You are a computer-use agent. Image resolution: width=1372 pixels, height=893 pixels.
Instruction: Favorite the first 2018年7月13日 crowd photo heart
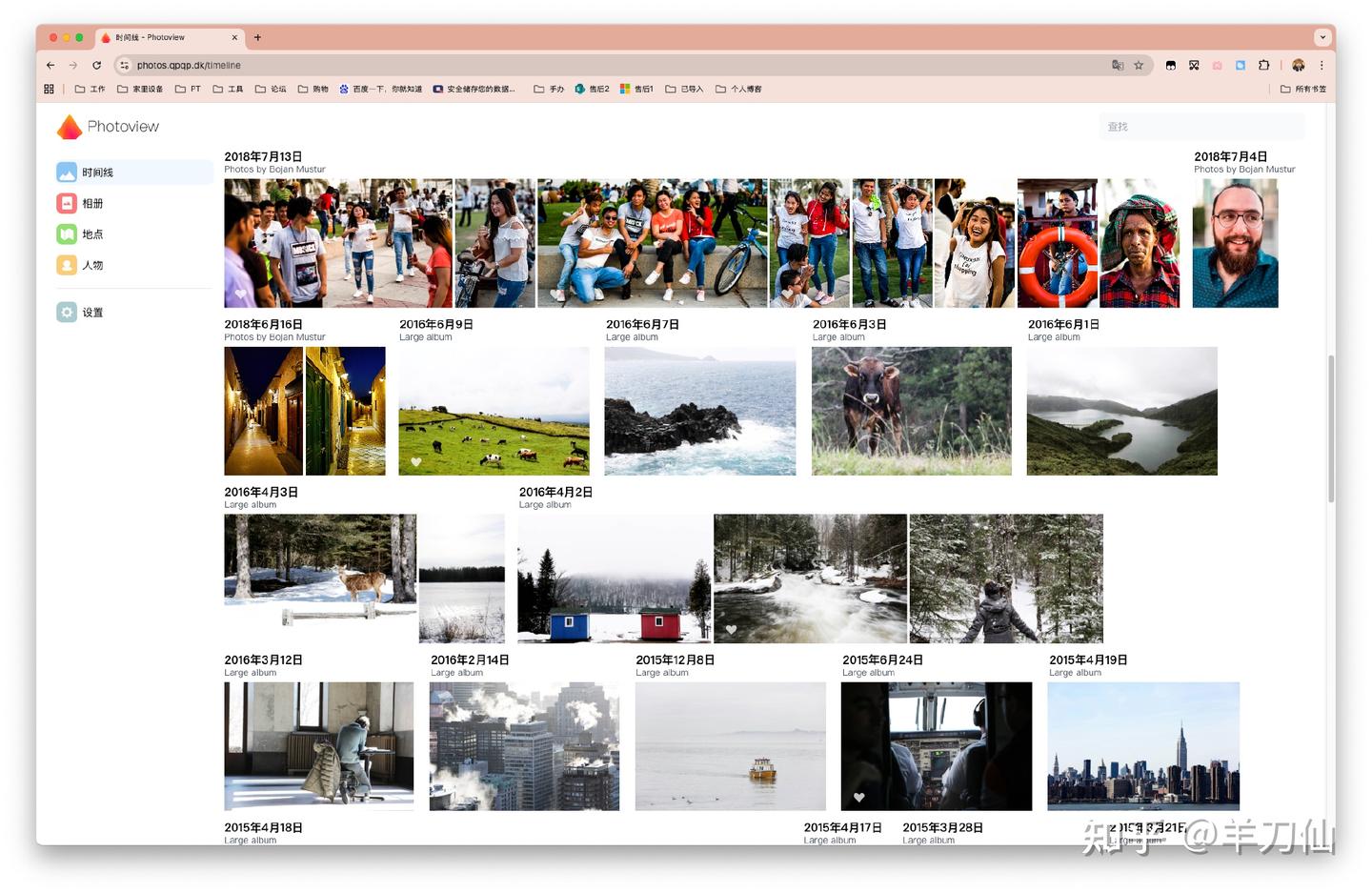pos(239,294)
